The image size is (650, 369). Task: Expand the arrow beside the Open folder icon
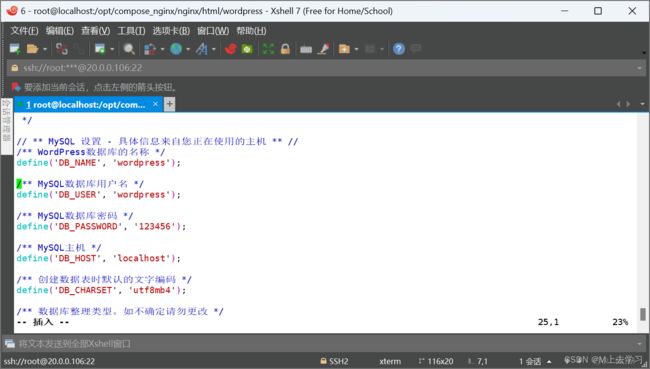45,49
